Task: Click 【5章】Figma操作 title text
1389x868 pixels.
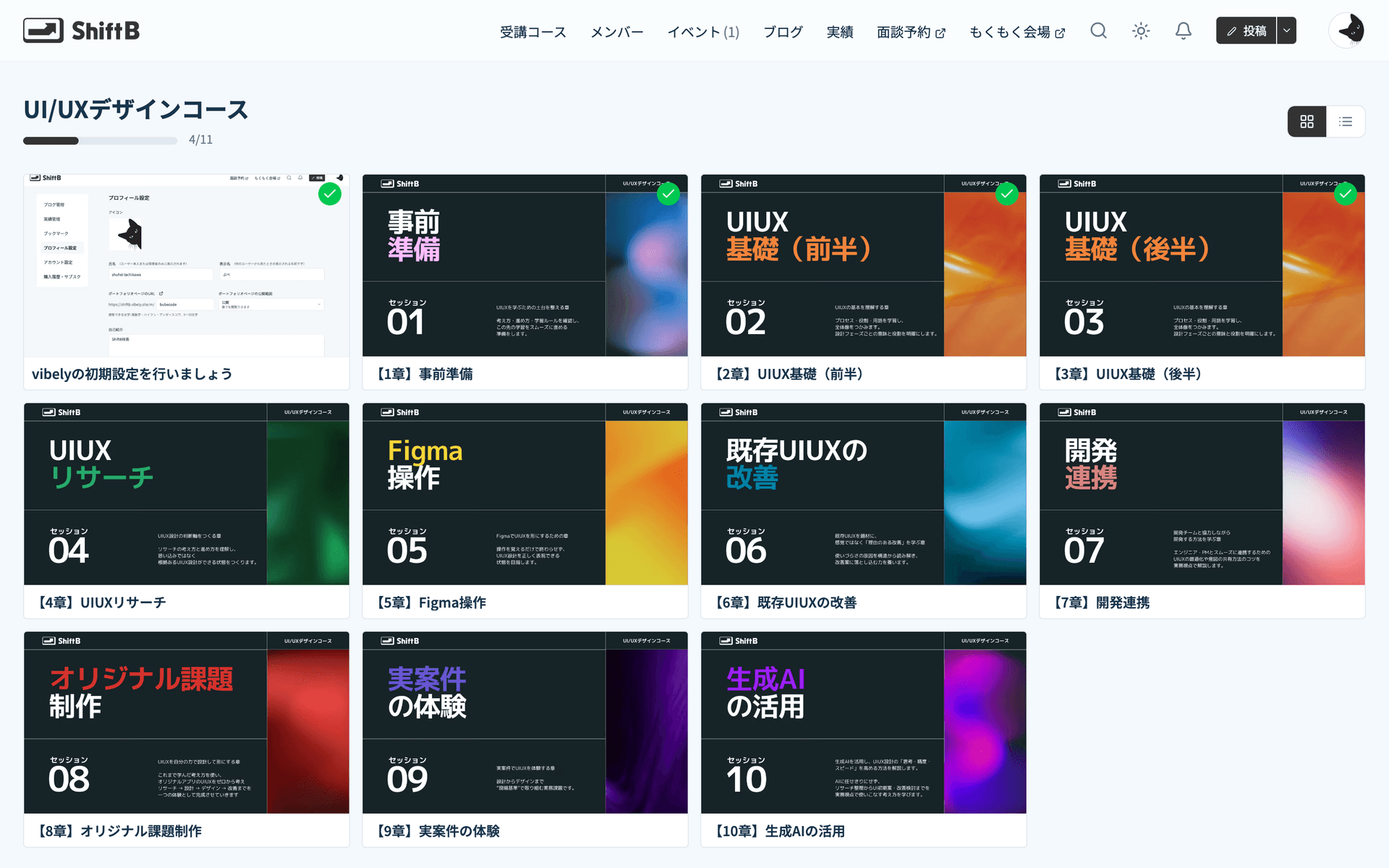Action: (430, 603)
